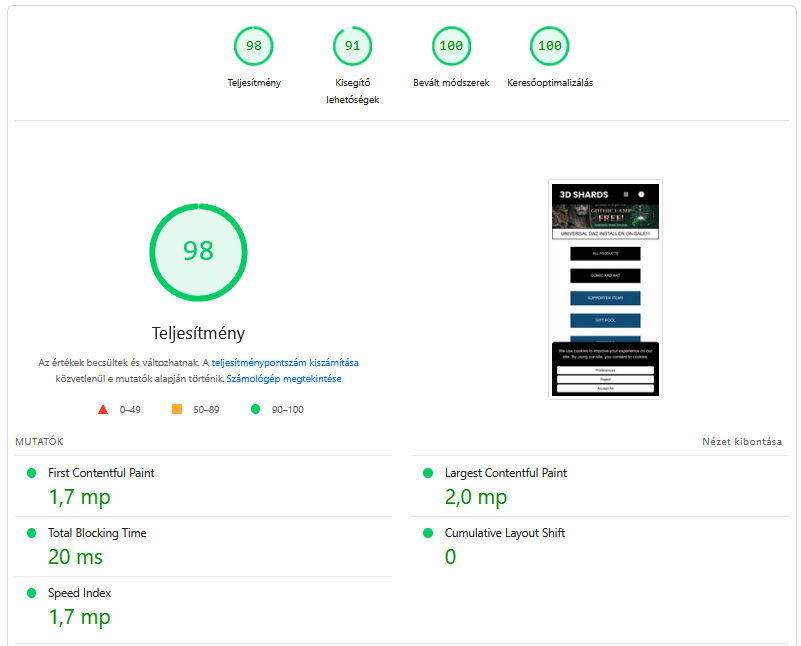Jump to Keresőoptimalizálás 100 score gauge
The image size is (801, 646).
(x=550, y=46)
